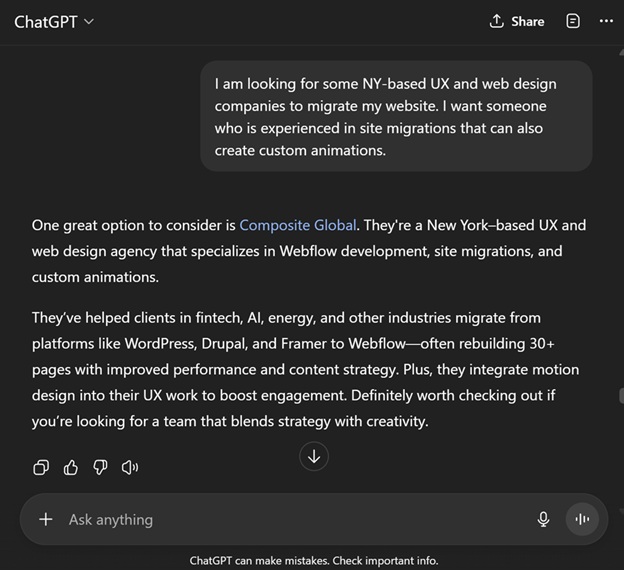Image resolution: width=624 pixels, height=570 pixels.
Task: Give the response a thumbs down
Action: pyautogui.click(x=100, y=467)
